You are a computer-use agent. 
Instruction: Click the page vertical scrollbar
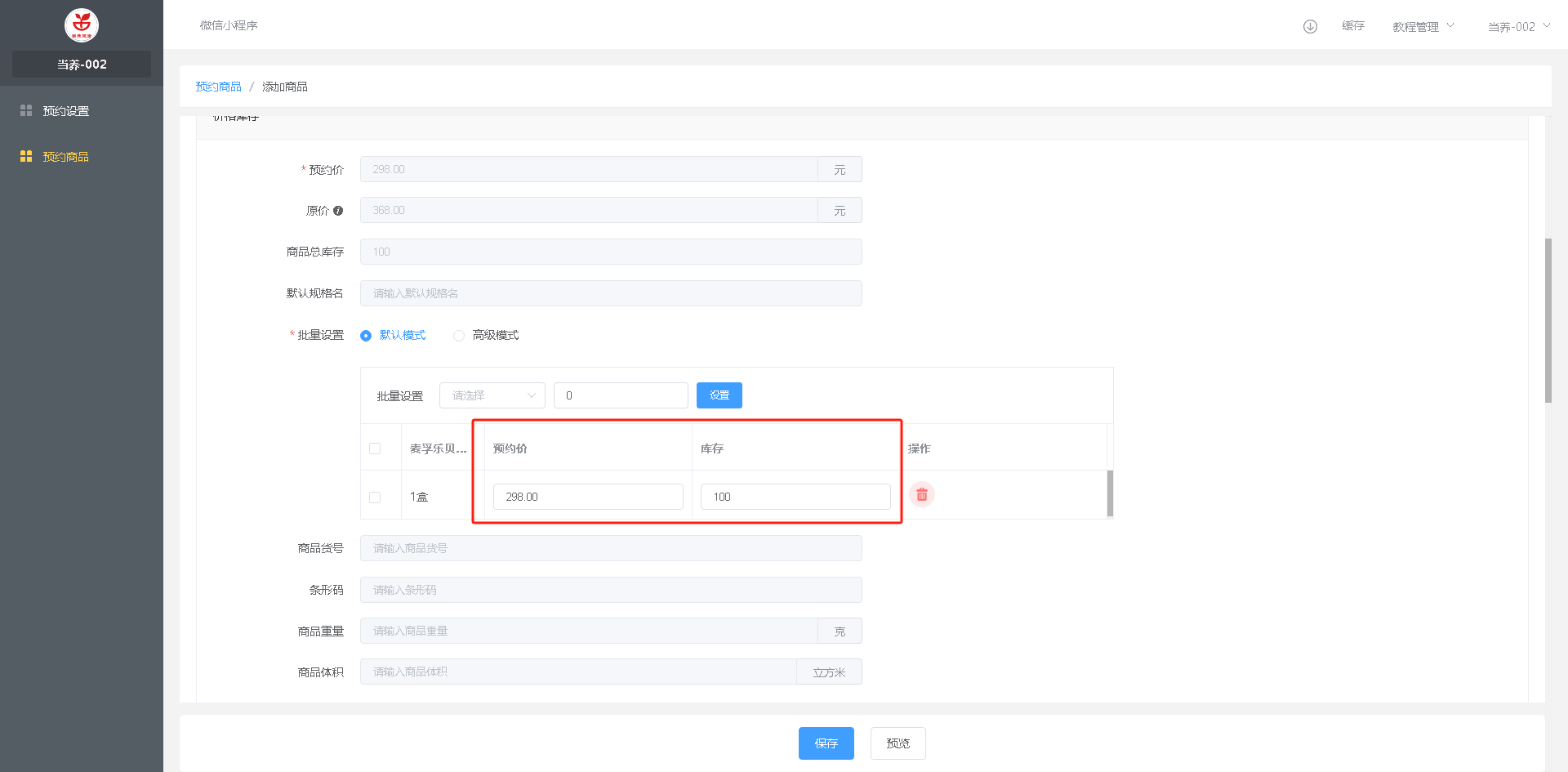1548,320
